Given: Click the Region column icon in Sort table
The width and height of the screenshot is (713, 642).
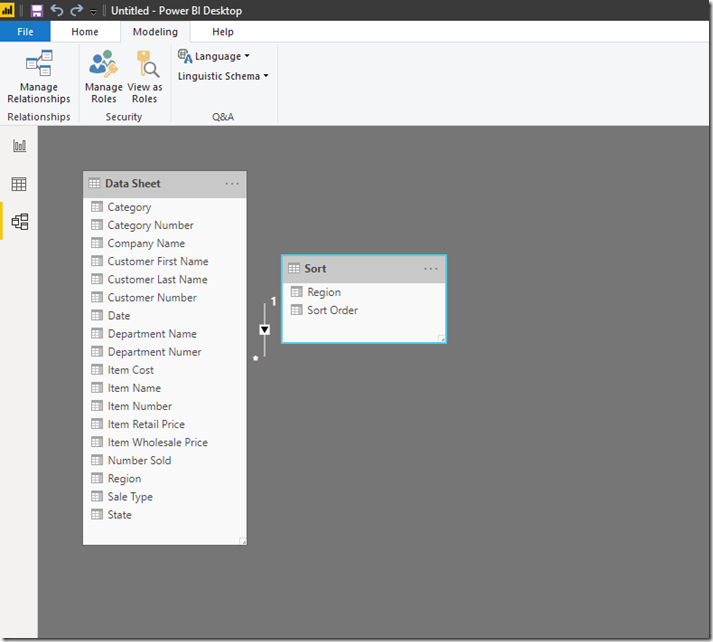Looking at the screenshot, I should coord(296,291).
